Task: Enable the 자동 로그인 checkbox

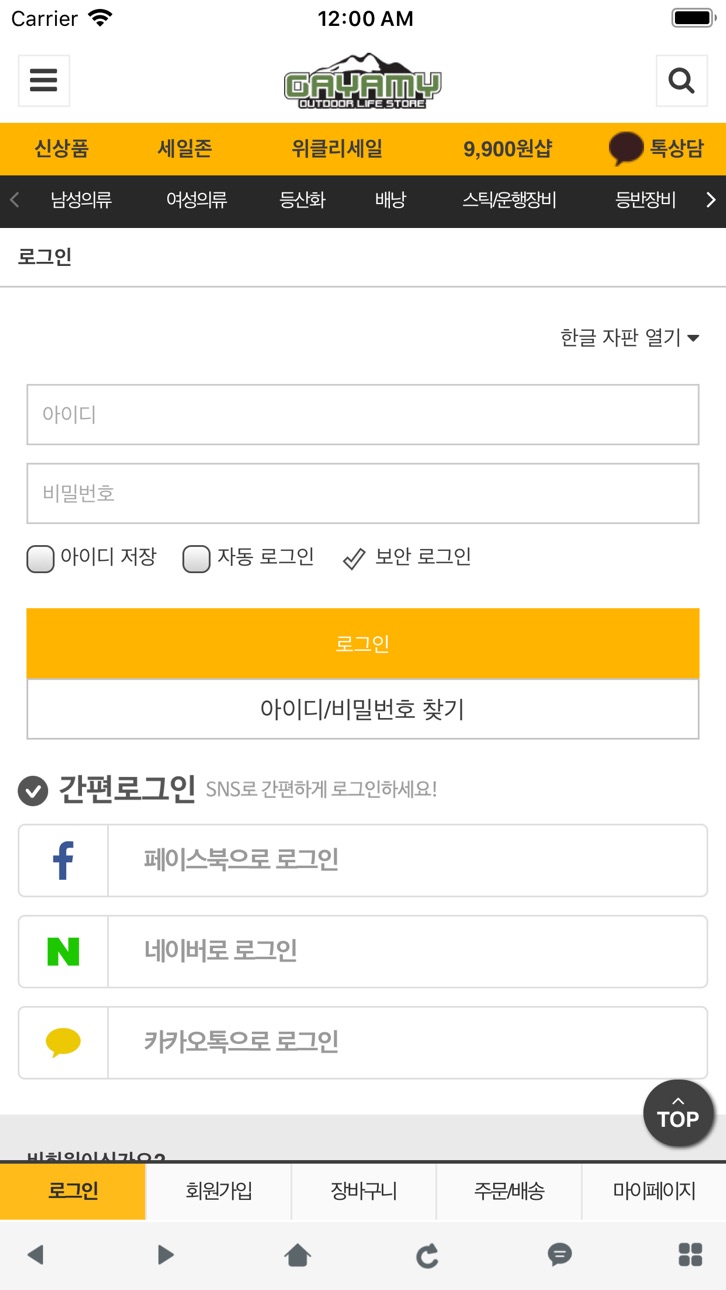Action: [x=196, y=558]
